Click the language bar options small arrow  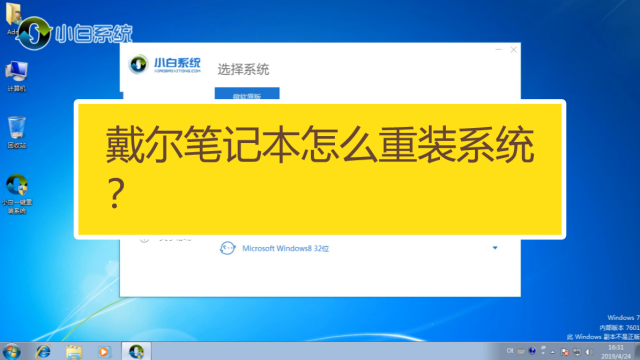pos(543,353)
